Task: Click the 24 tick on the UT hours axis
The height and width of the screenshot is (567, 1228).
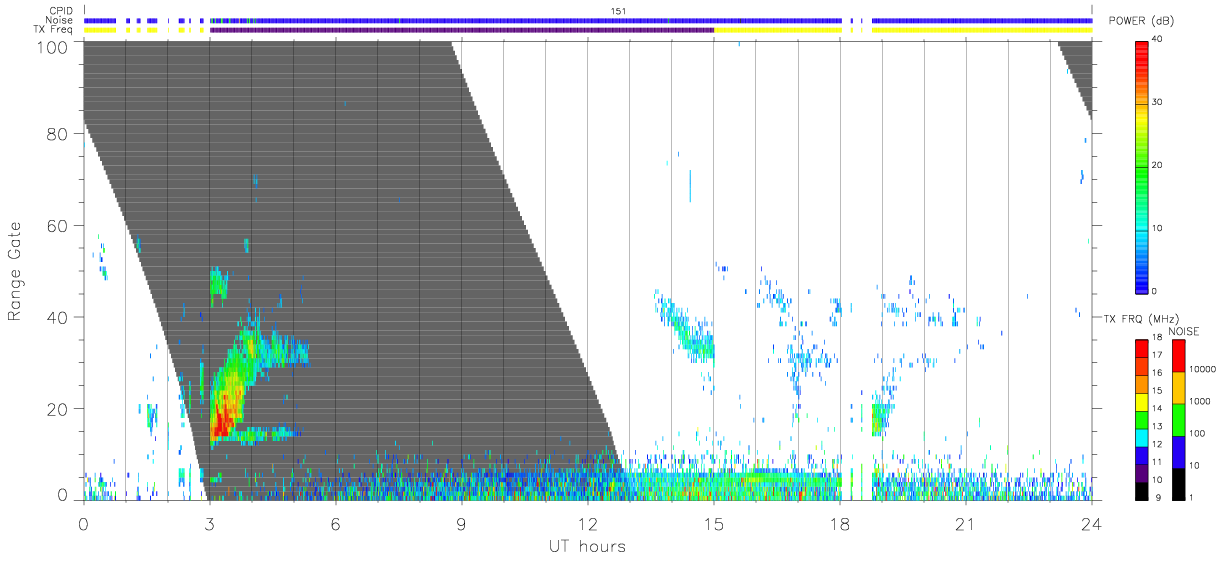Action: pyautogui.click(x=1091, y=523)
